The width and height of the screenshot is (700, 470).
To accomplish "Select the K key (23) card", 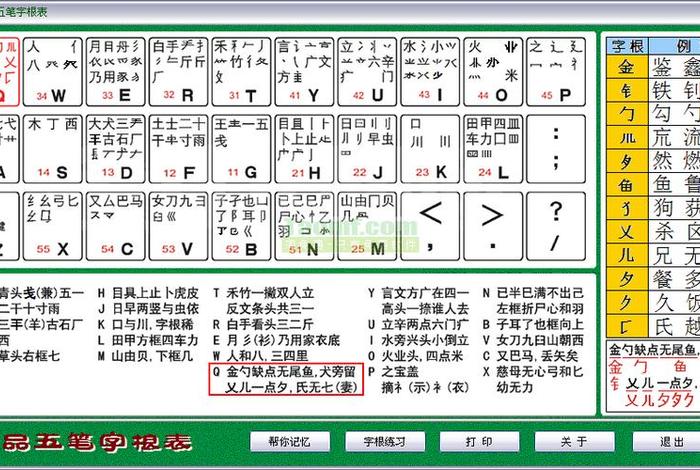I will [430, 149].
